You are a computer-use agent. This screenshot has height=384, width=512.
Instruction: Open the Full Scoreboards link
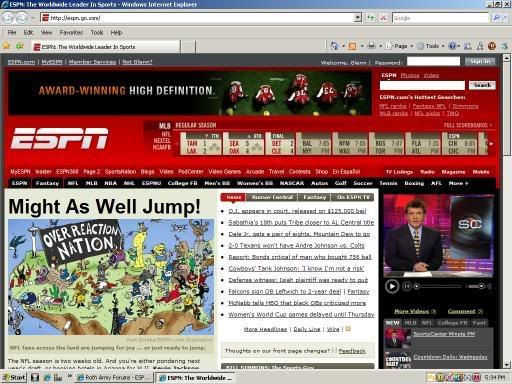[x=467, y=125]
